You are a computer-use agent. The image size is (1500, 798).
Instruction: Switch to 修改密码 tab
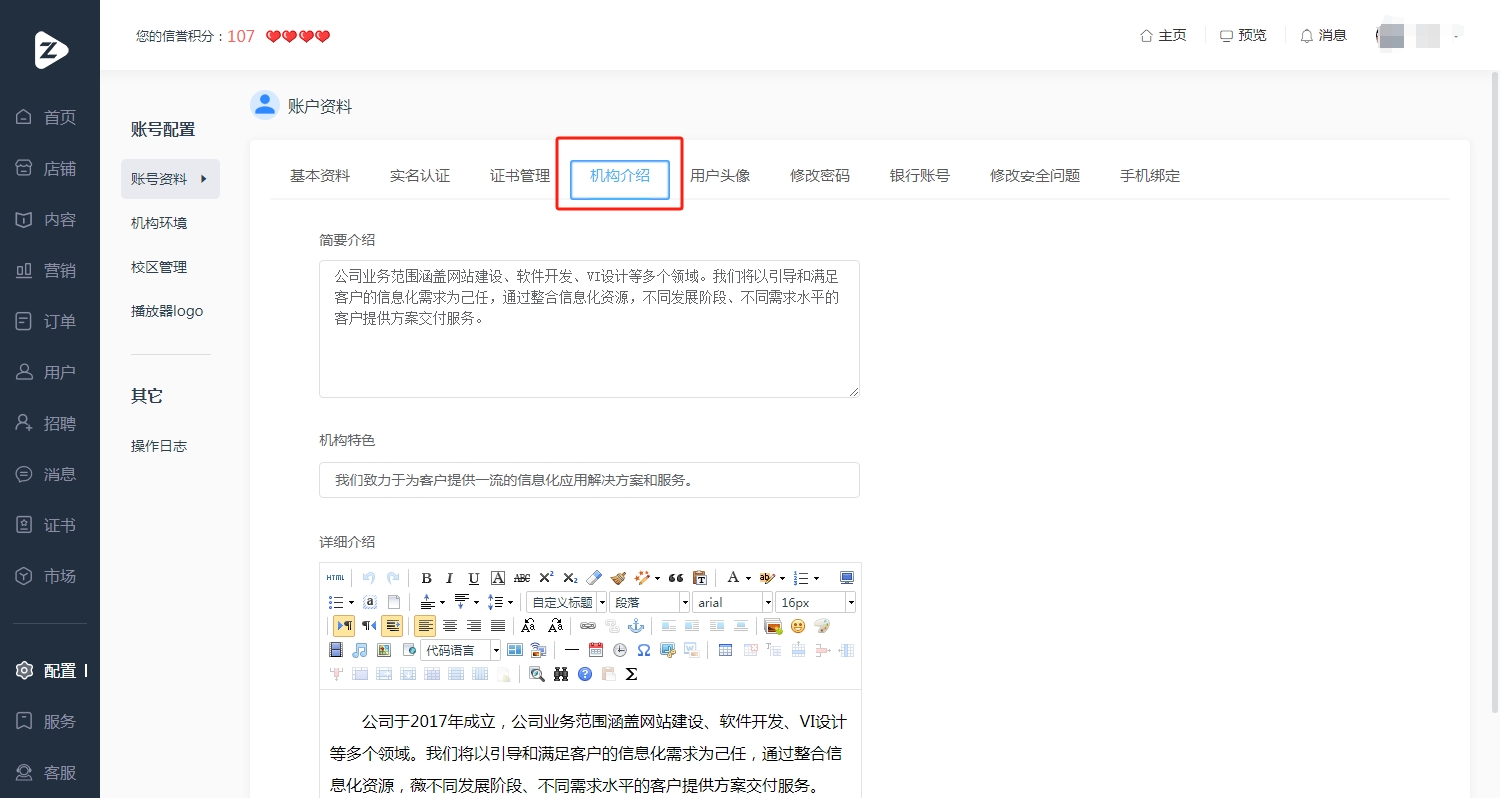tap(820, 176)
